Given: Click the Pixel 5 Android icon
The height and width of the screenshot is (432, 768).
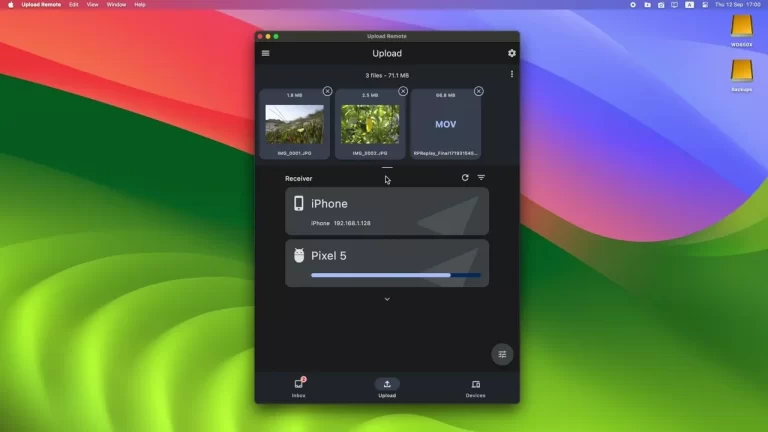Looking at the screenshot, I should [299, 255].
